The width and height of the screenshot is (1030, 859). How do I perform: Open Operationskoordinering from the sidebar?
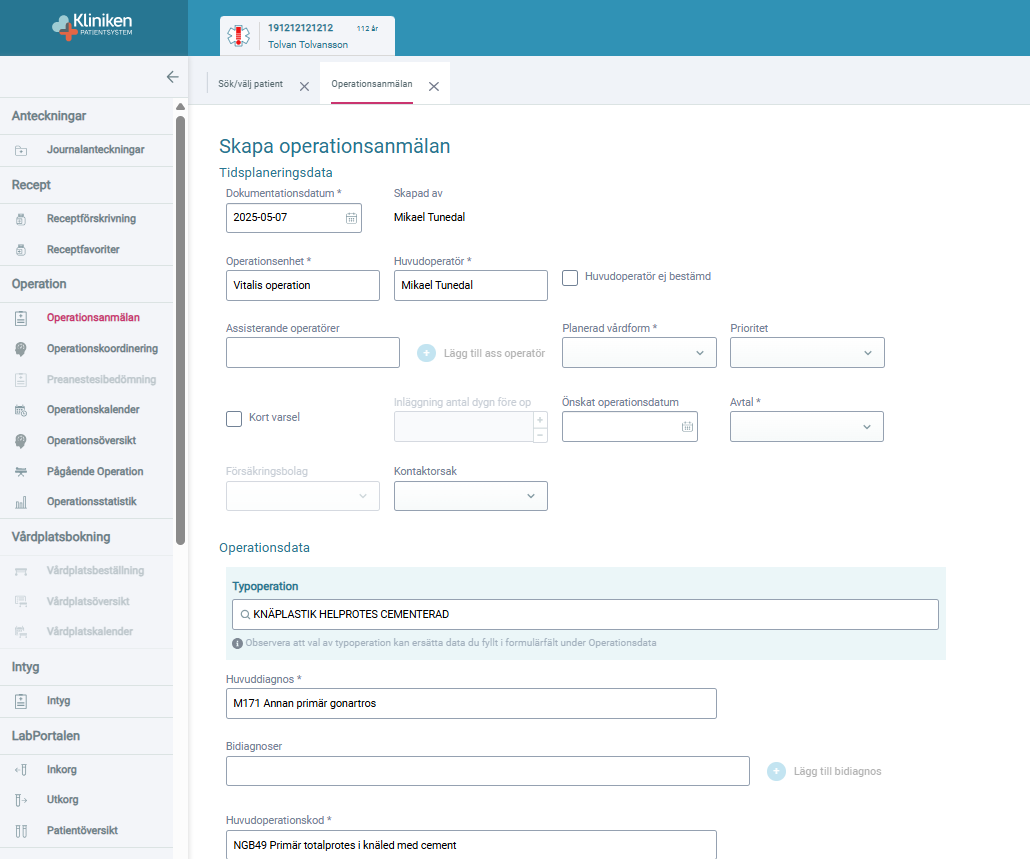[x=102, y=349]
